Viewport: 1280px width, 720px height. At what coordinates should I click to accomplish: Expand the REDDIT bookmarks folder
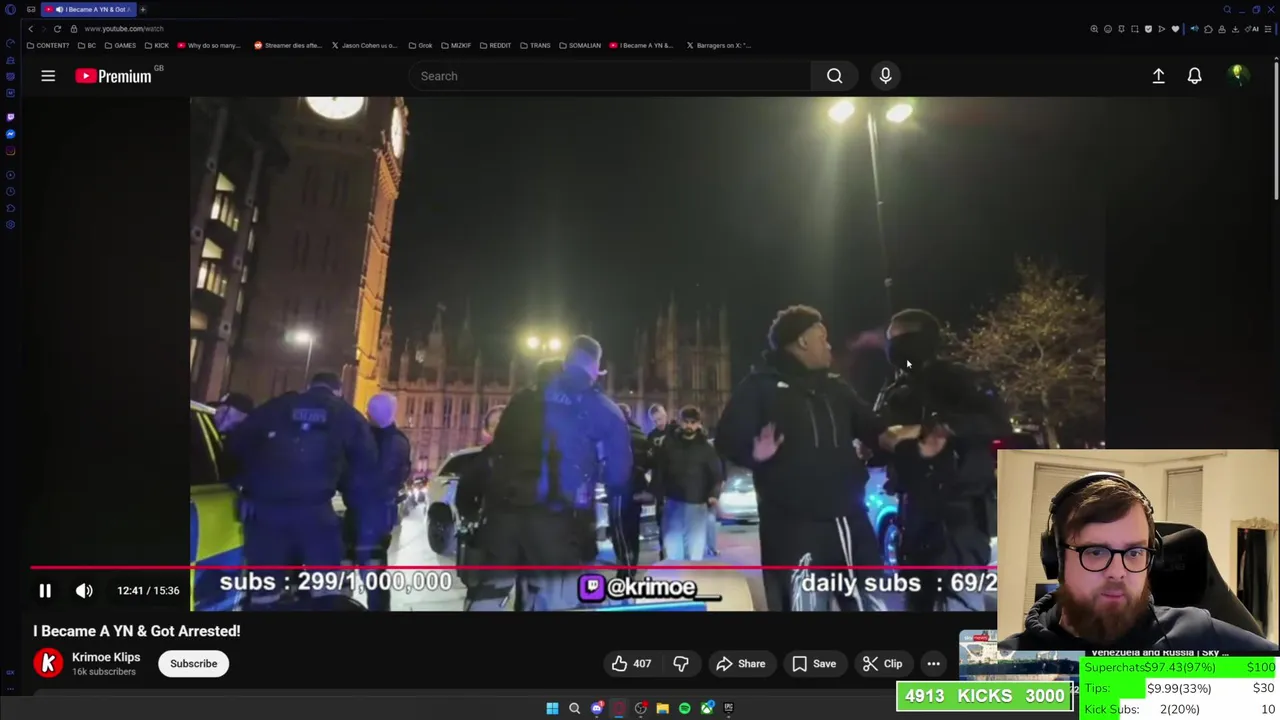pos(495,45)
